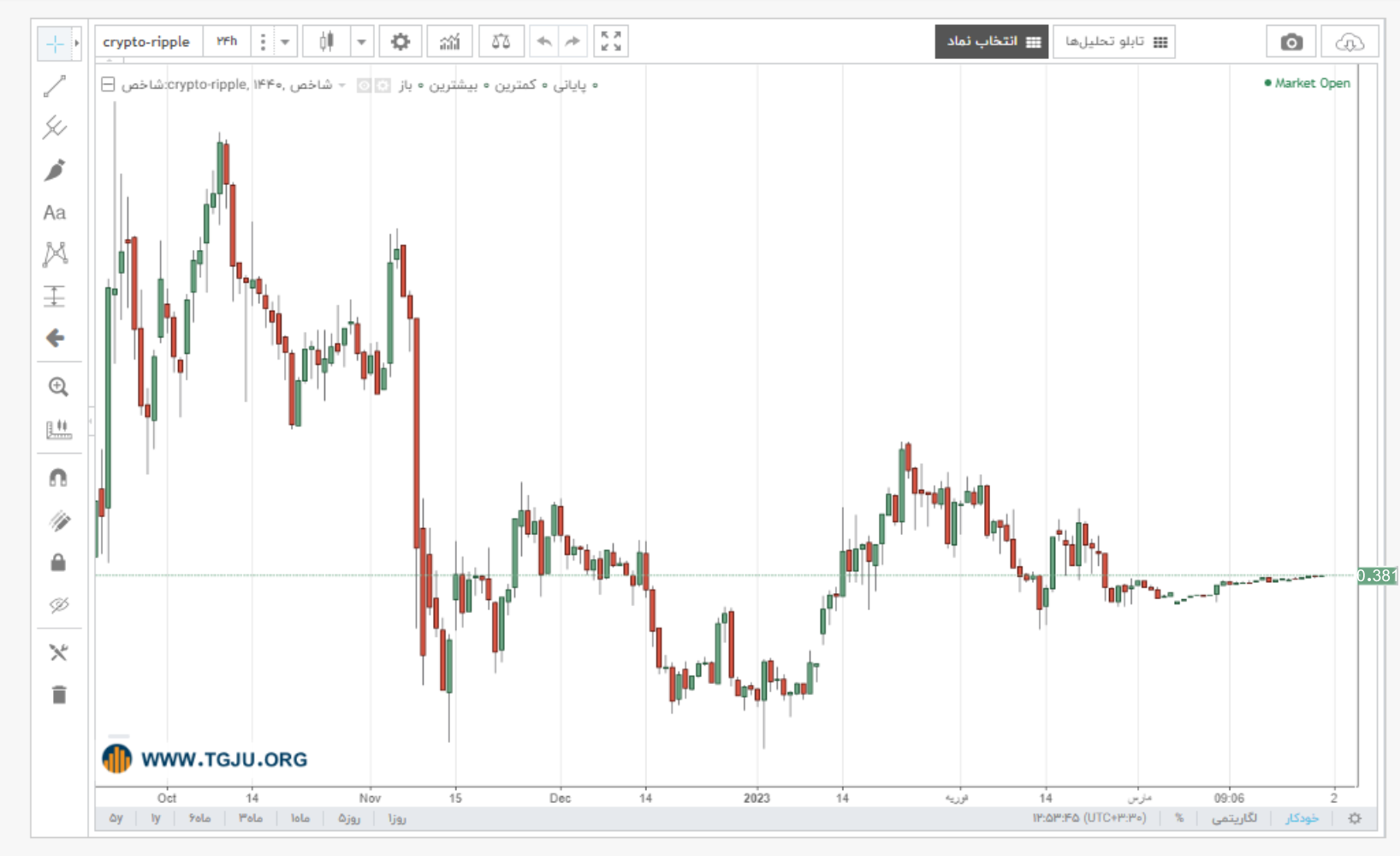Image resolution: width=1400 pixels, height=856 pixels.
Task: Save chart to cloud icon
Action: [x=1350, y=42]
